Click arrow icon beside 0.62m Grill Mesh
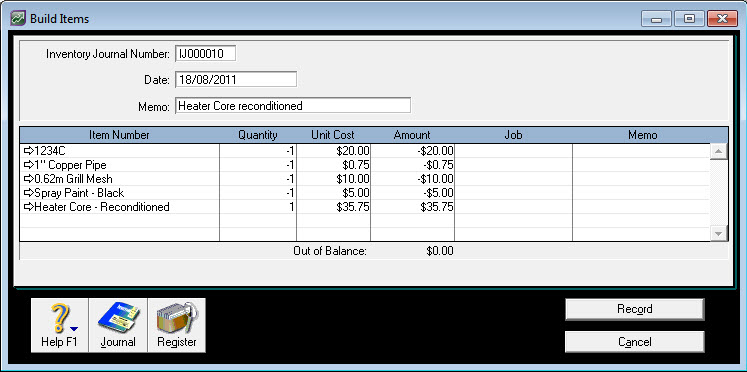 pos(29,179)
